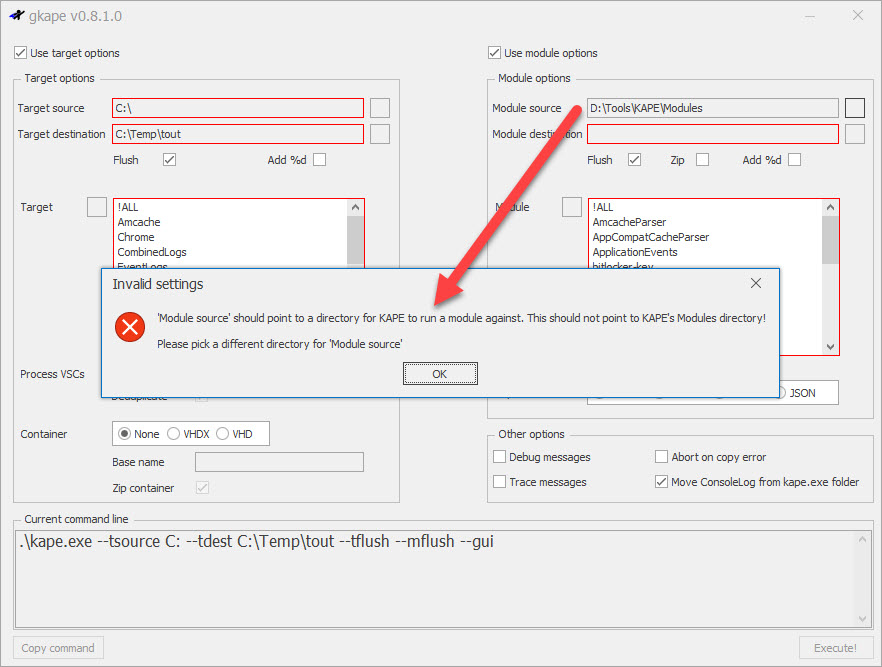Screen dimensions: 882x667
Task: Close the Invalid settings dialog with X
Action: 755,283
